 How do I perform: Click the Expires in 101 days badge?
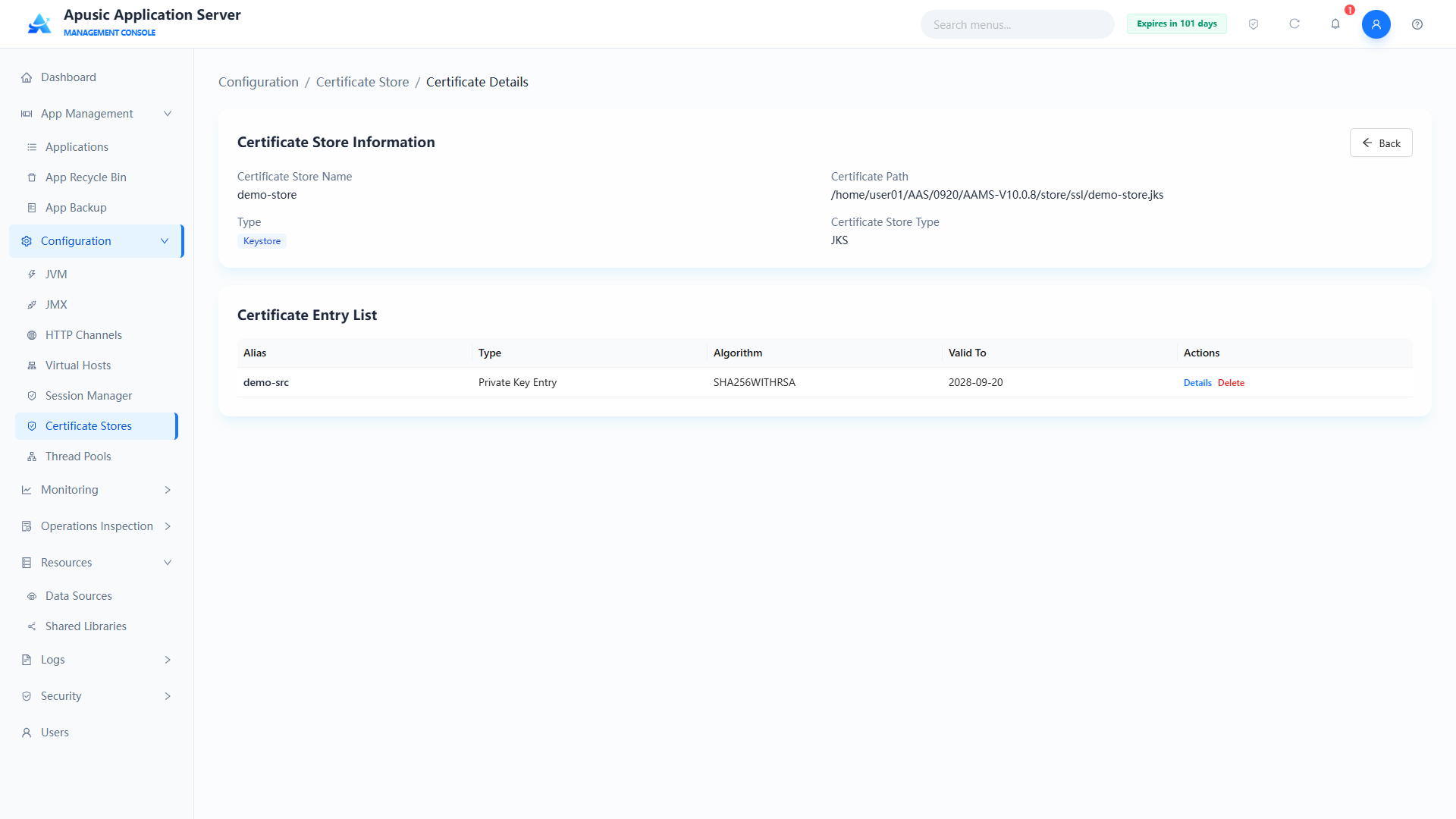[1176, 24]
